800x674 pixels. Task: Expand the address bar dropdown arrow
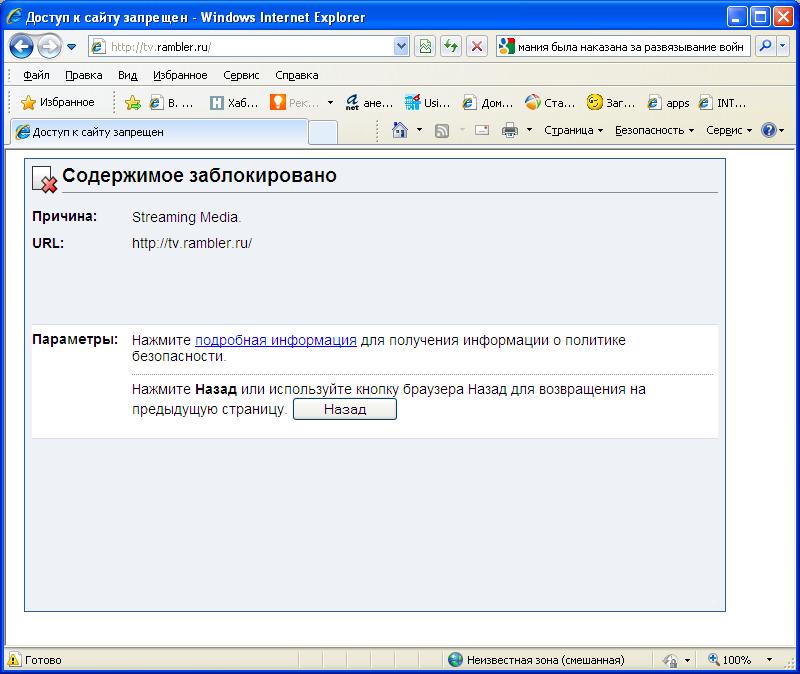[402, 46]
